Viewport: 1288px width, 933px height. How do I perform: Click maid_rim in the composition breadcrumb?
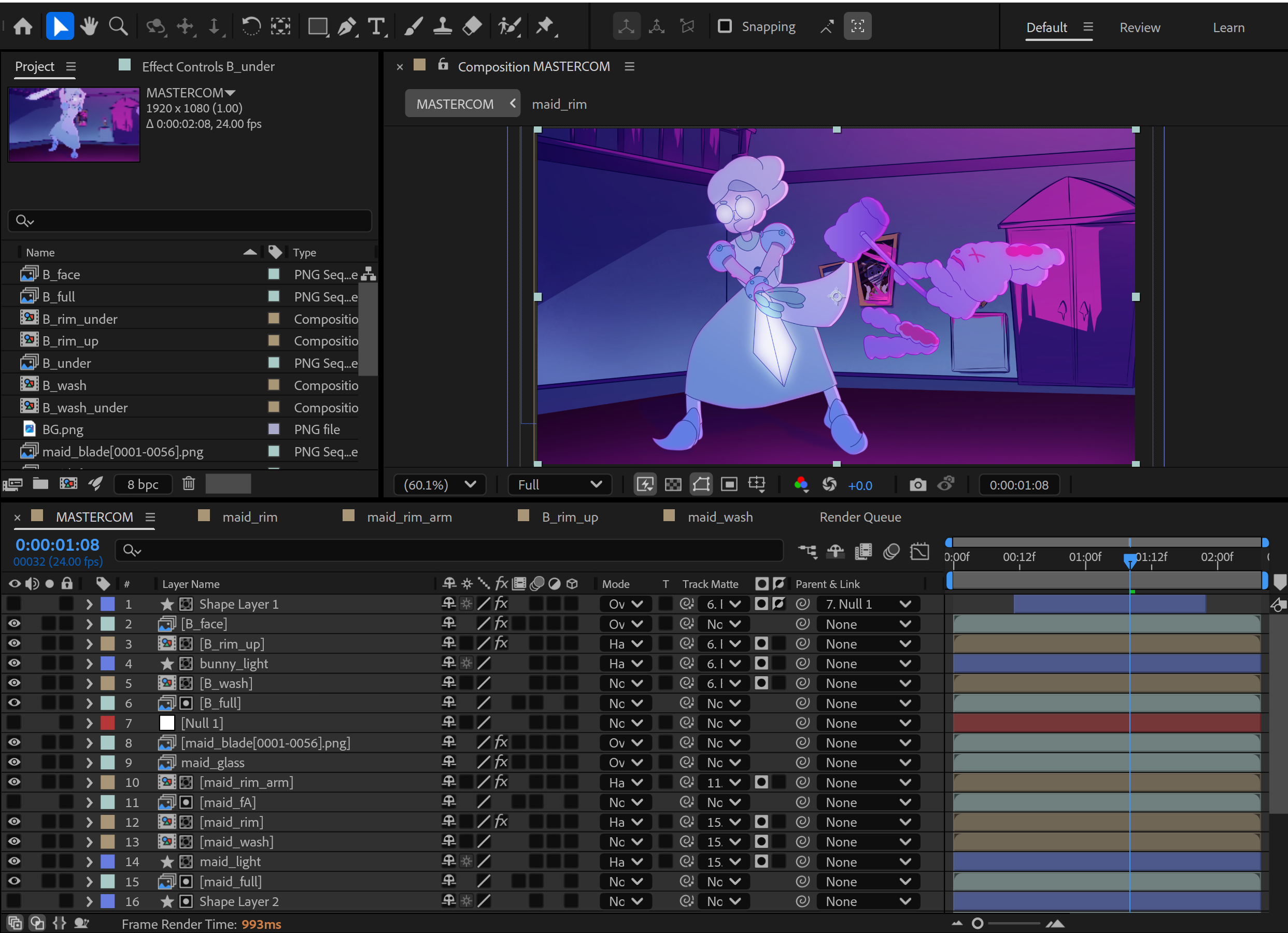pos(559,104)
